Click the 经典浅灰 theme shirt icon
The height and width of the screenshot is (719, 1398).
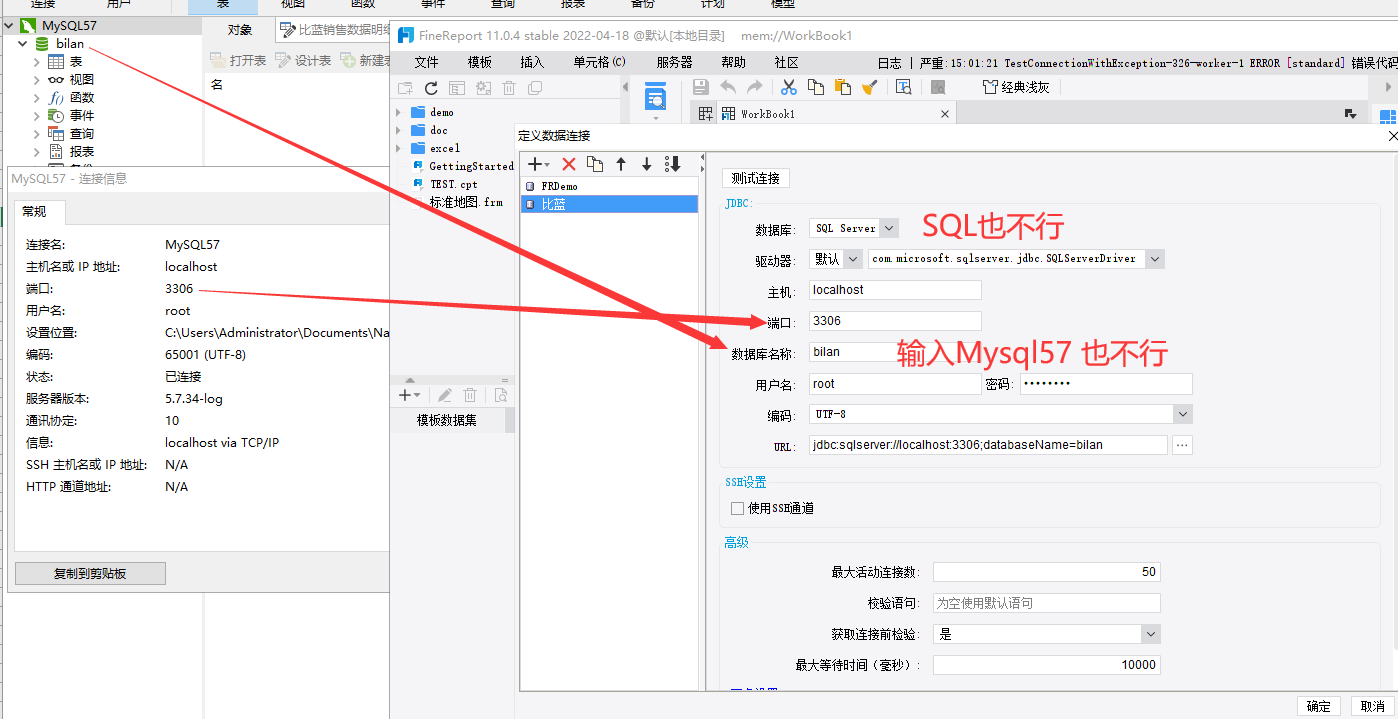[990, 87]
